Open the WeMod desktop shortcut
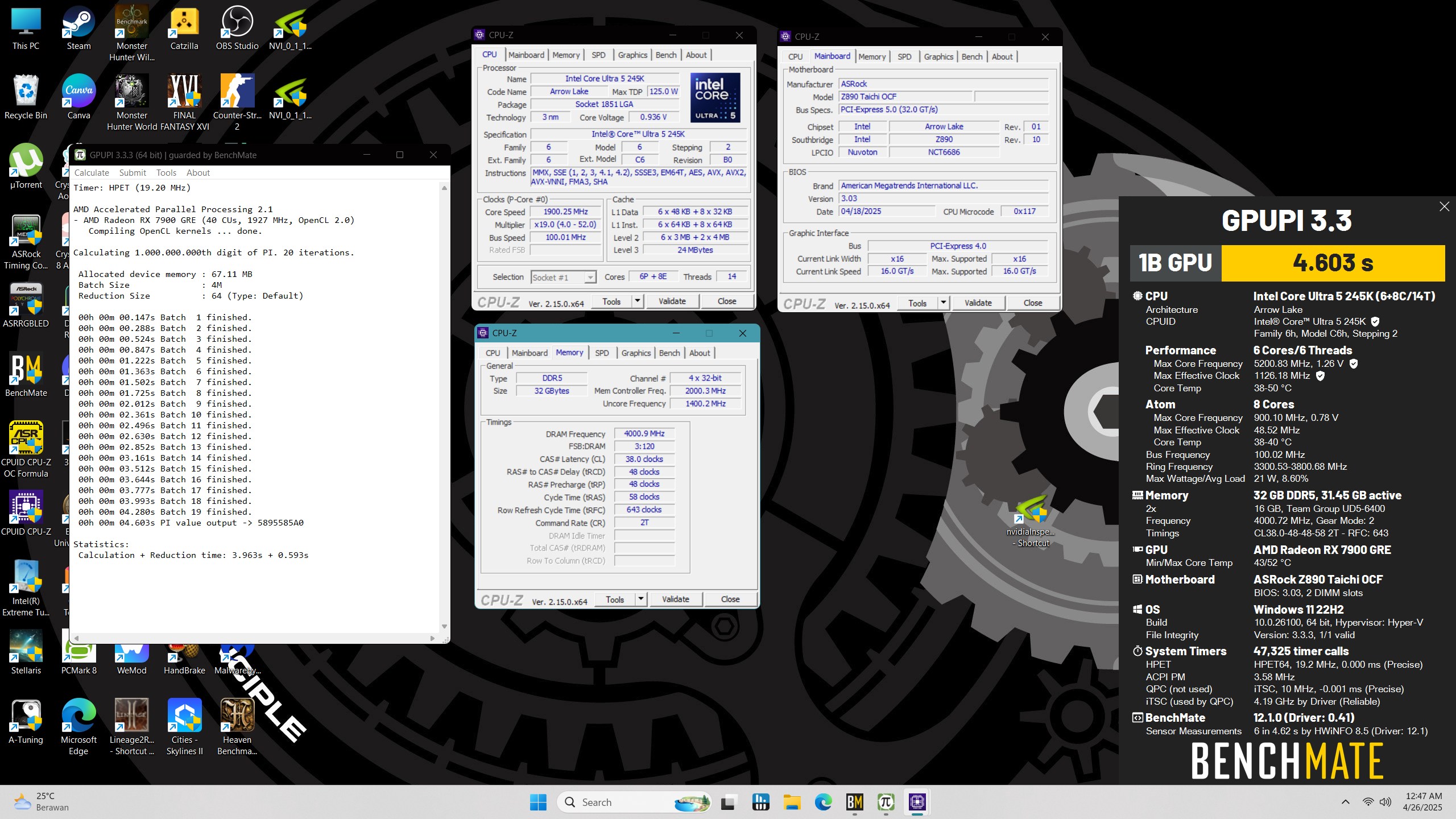 pyautogui.click(x=131, y=660)
